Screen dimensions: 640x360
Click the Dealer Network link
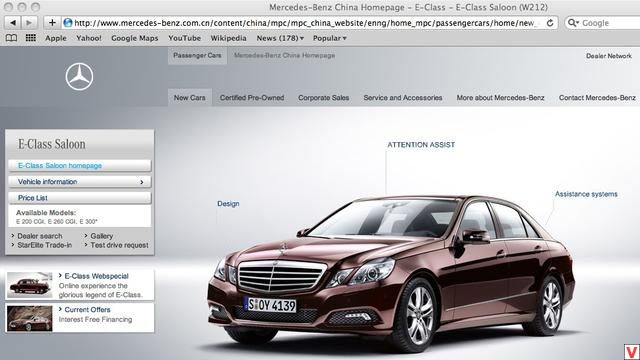[609, 56]
